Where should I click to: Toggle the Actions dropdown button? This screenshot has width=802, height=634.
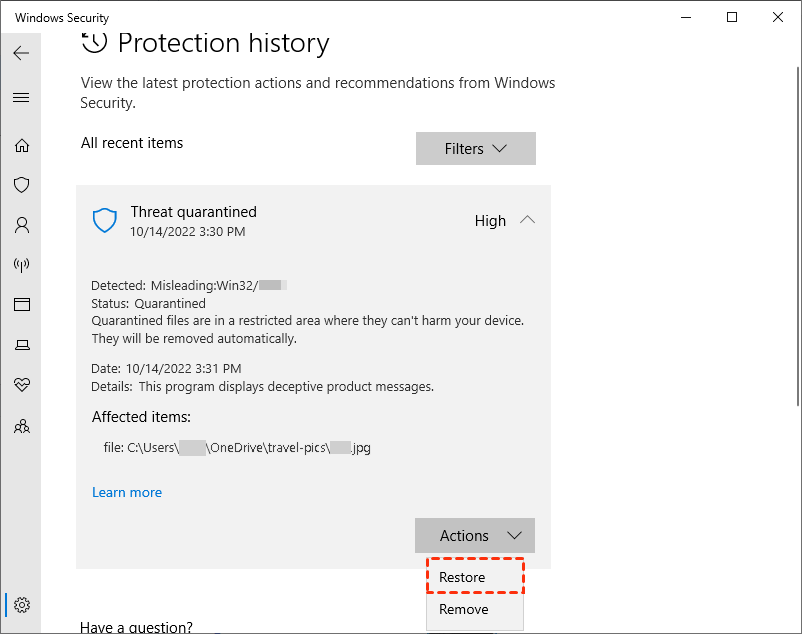point(475,536)
